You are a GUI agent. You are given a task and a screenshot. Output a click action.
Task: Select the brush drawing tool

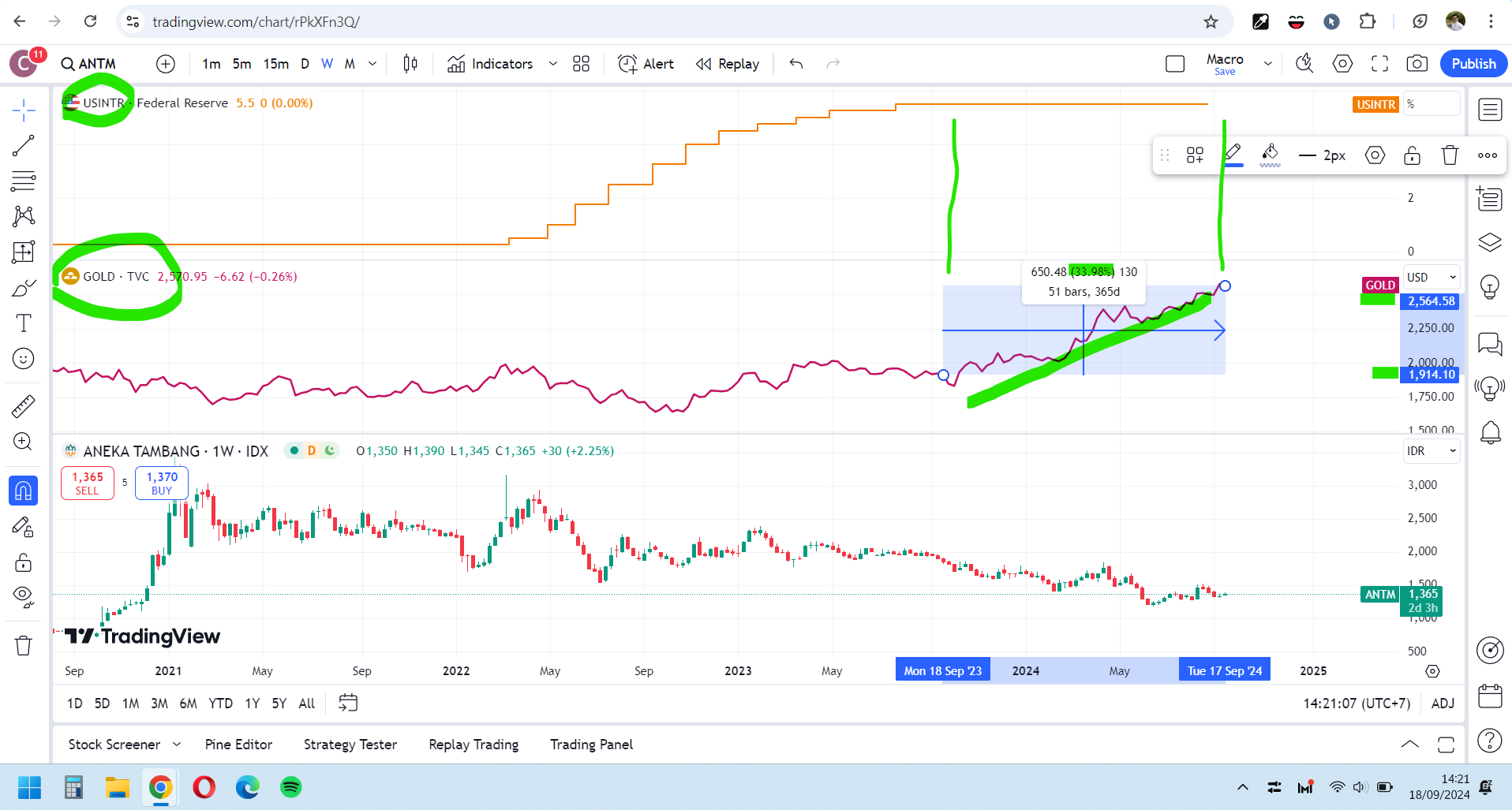[24, 288]
